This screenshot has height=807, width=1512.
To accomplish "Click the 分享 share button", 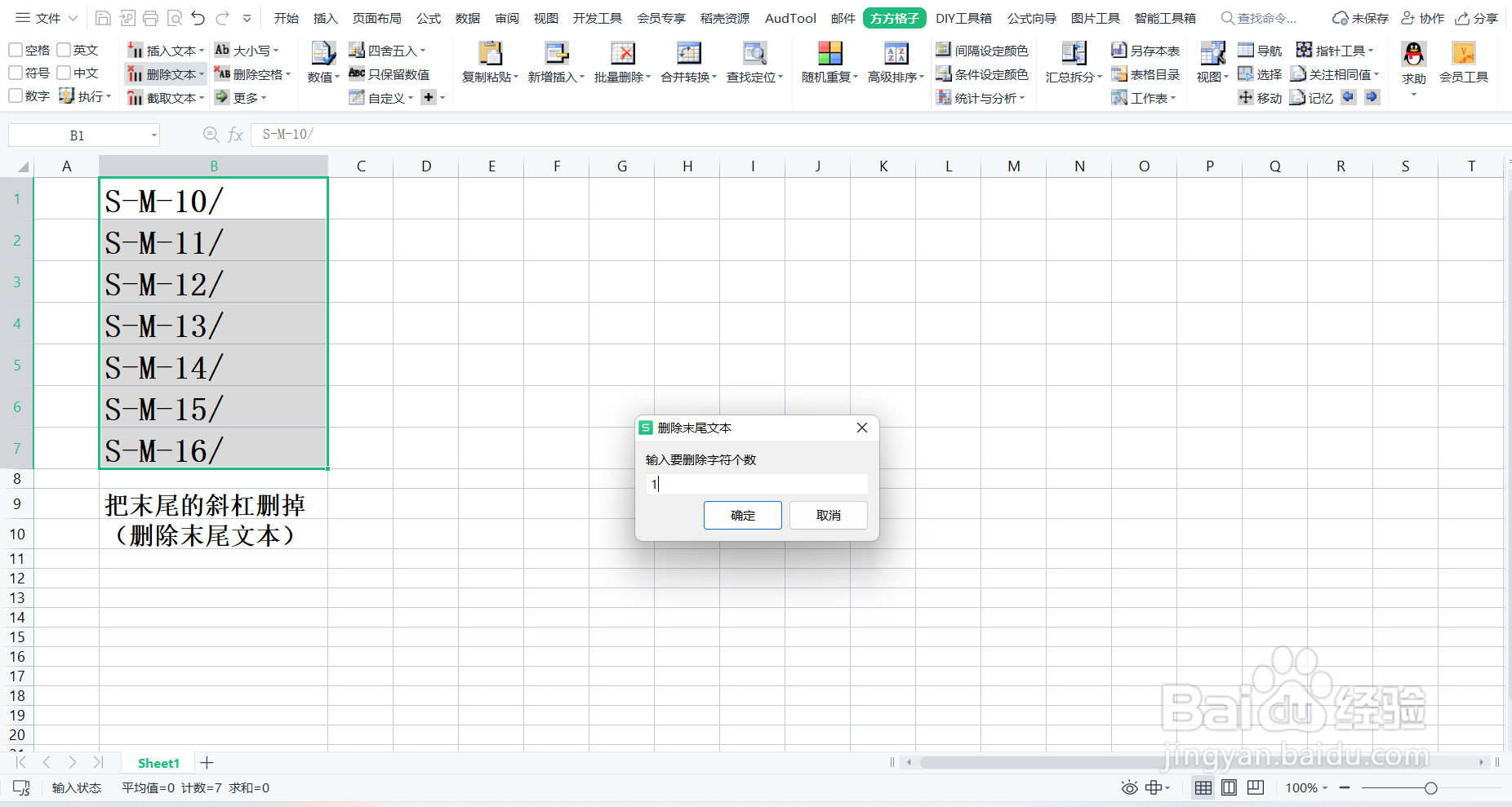I will coord(1477,18).
